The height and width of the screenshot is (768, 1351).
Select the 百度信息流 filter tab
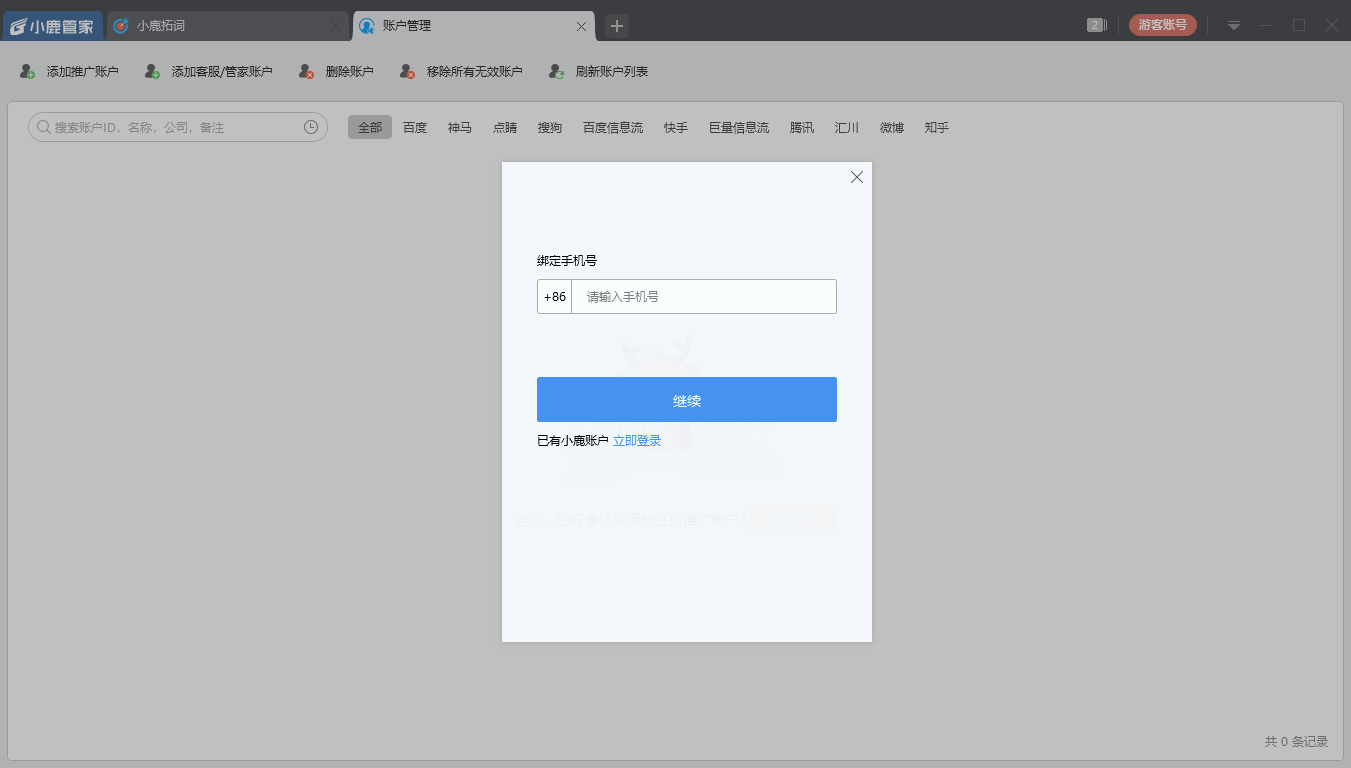click(613, 128)
